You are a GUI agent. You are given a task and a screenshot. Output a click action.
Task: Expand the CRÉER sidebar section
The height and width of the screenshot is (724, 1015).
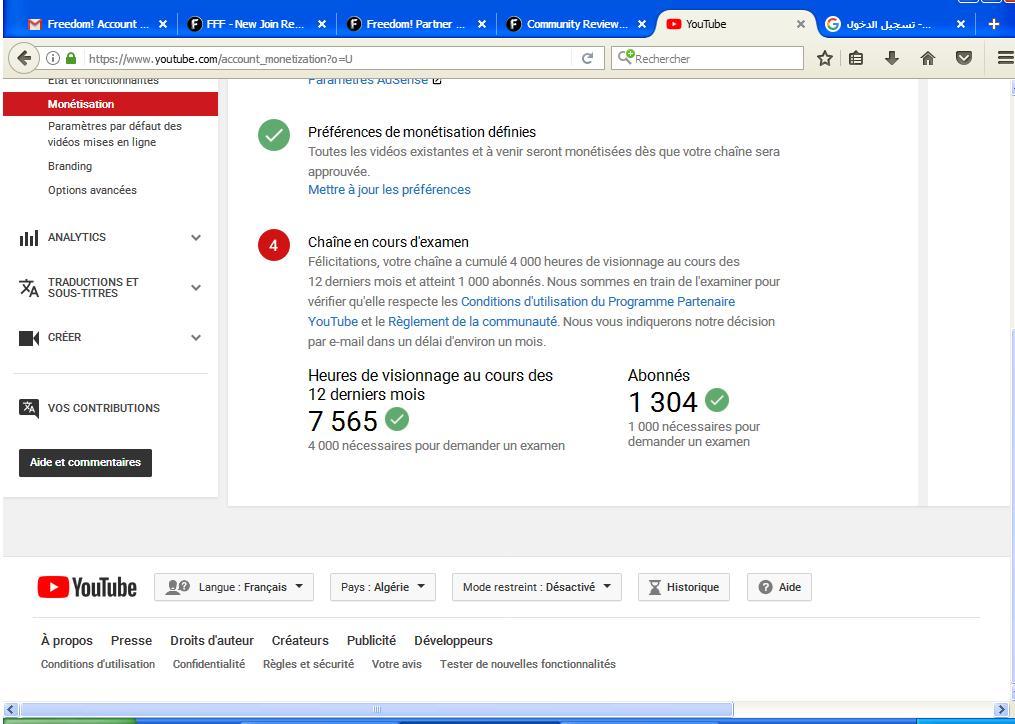111,337
